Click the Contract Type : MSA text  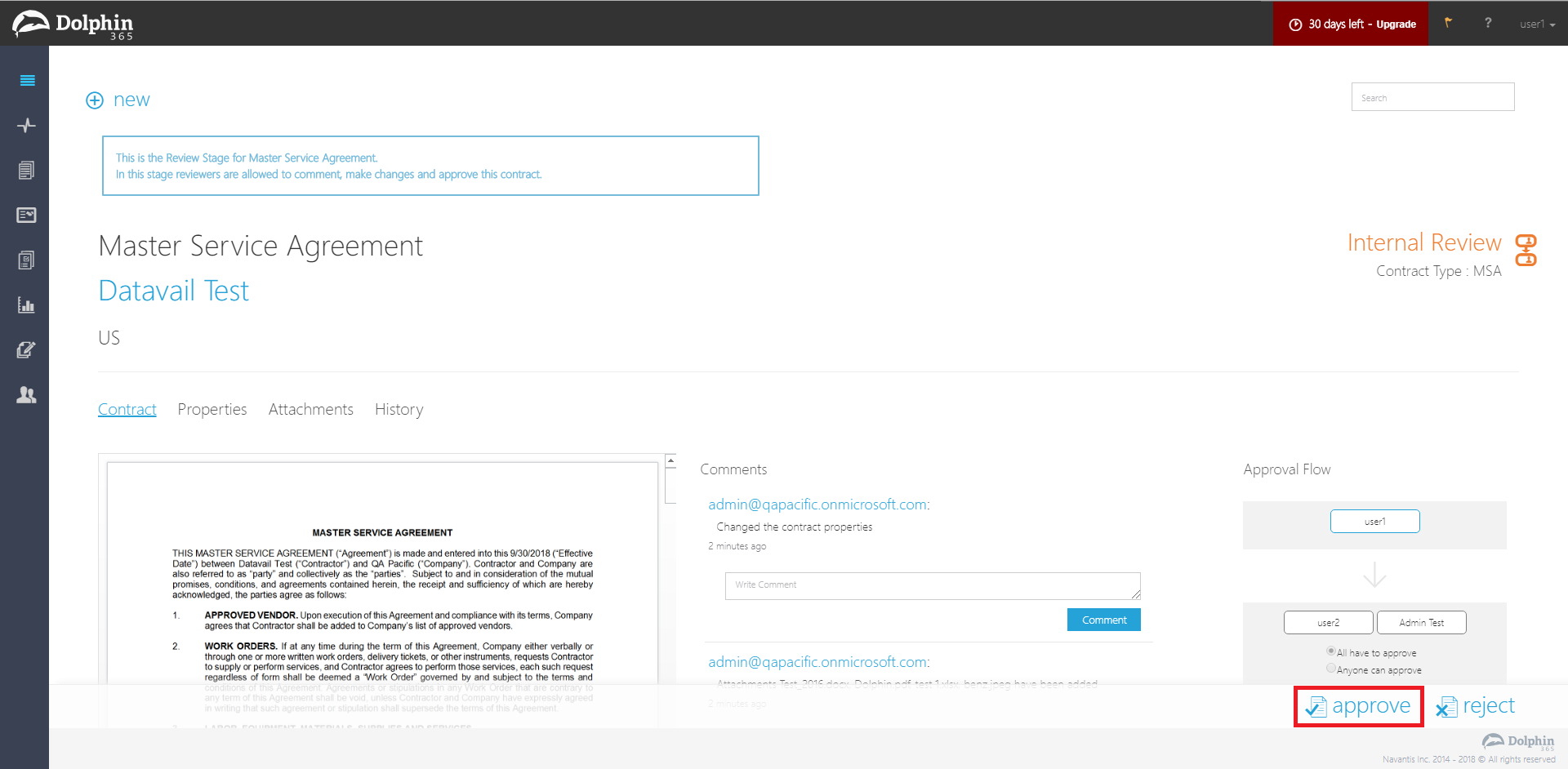tap(1439, 271)
